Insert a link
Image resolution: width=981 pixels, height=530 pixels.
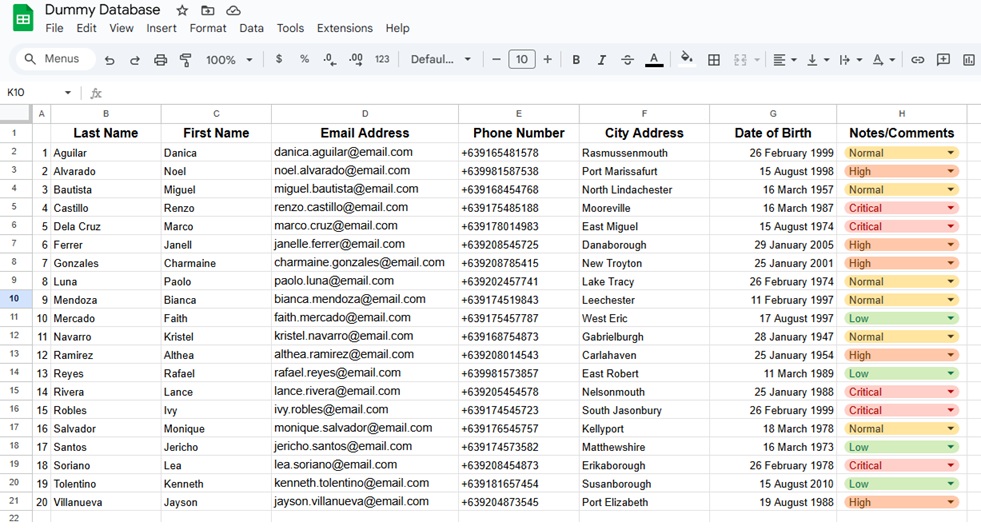pos(917,60)
